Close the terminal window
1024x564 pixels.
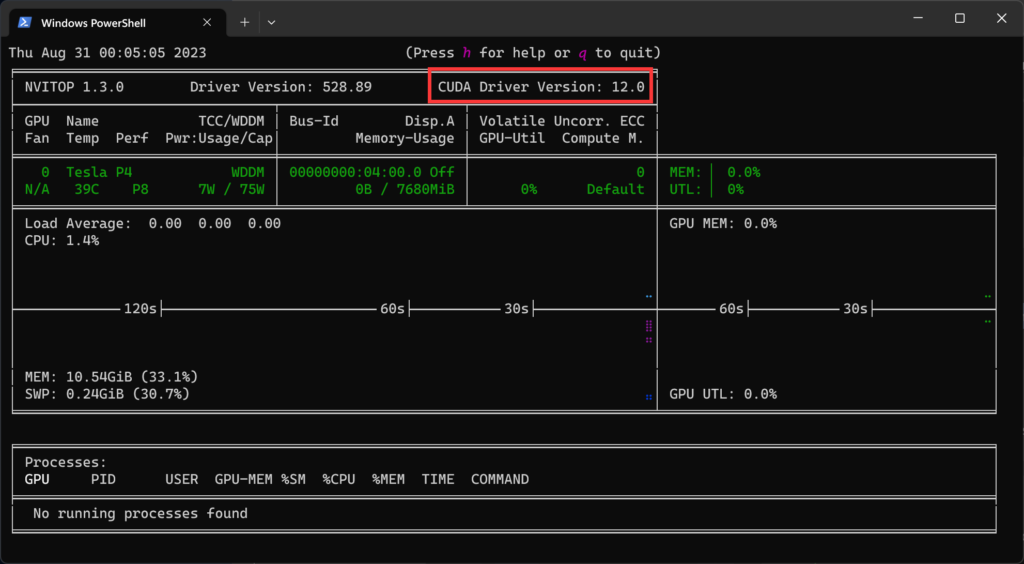point(1001,18)
